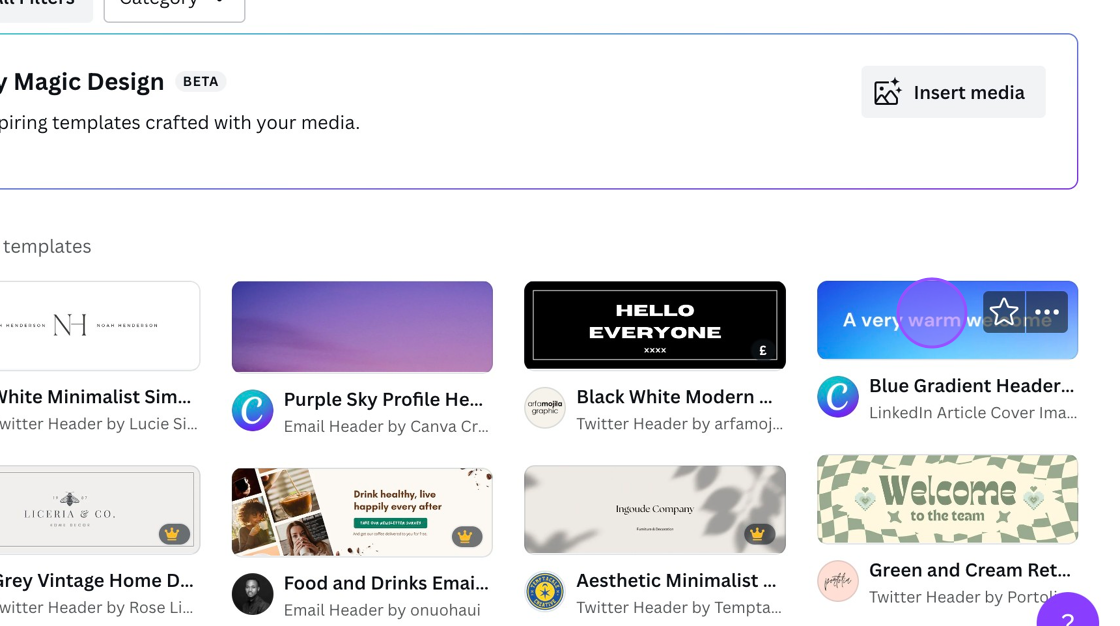Open Hello Everyone black banner template
The height and width of the screenshot is (626, 1120).
[x=655, y=325]
